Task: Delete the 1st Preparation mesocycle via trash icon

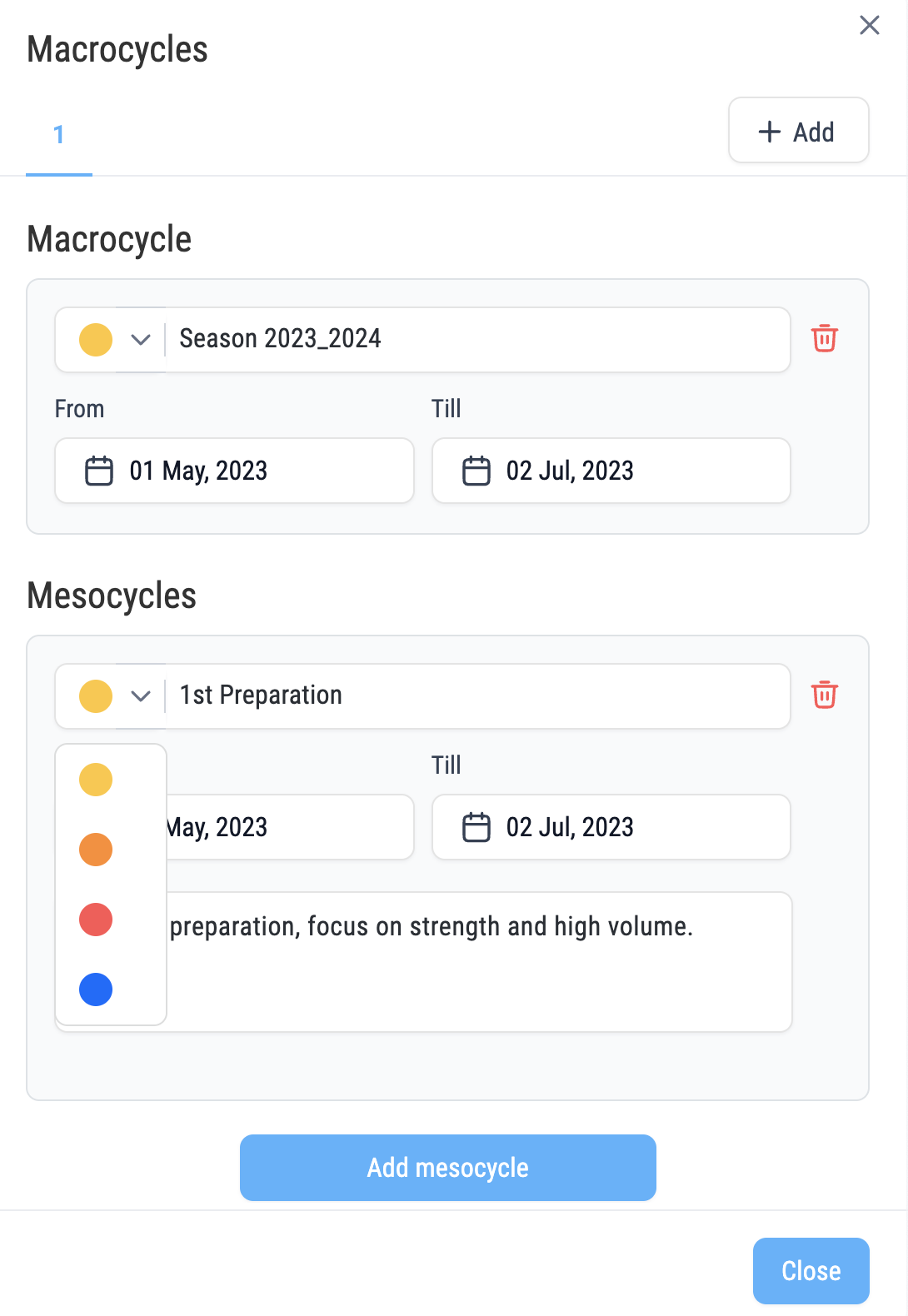Action: click(824, 695)
